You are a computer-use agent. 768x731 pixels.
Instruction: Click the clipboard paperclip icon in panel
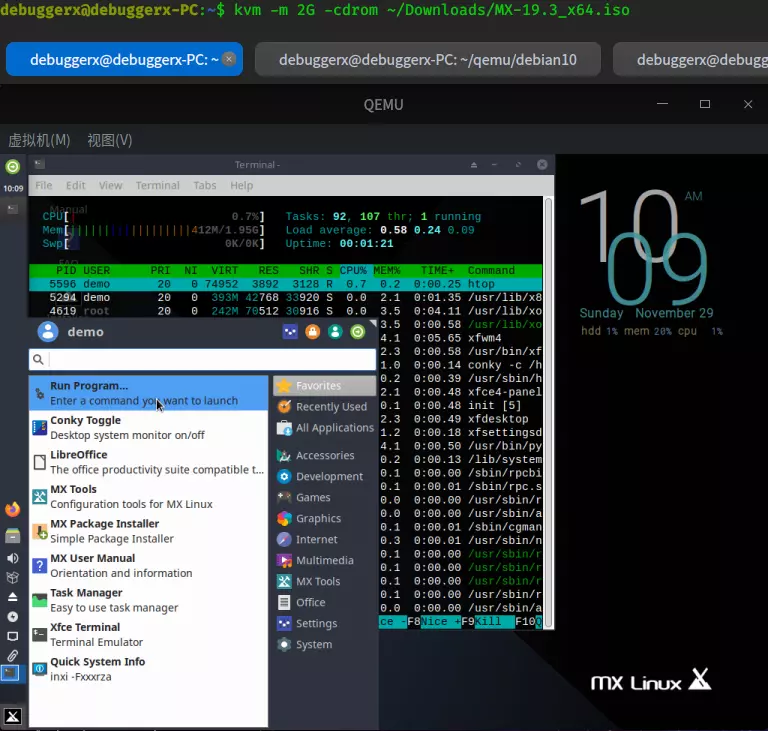[12, 655]
